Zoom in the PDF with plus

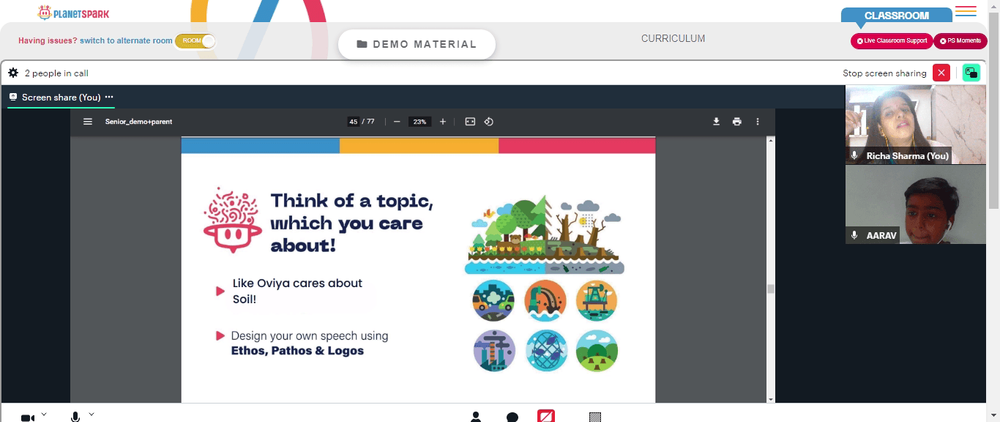(x=443, y=122)
